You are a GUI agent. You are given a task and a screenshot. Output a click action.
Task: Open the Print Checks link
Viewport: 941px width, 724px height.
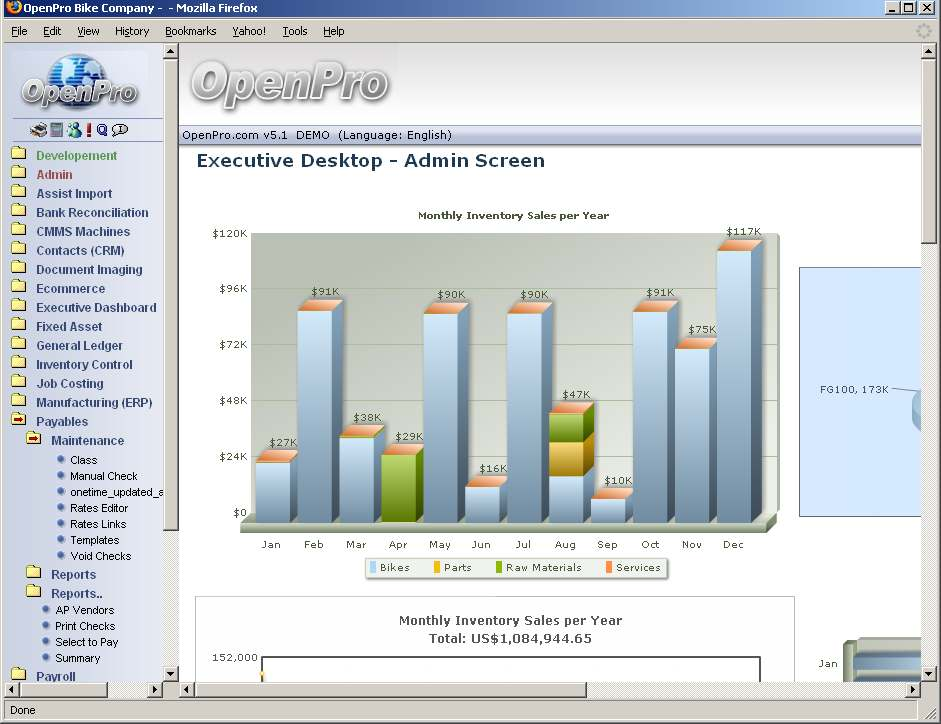pyautogui.click(x=85, y=626)
